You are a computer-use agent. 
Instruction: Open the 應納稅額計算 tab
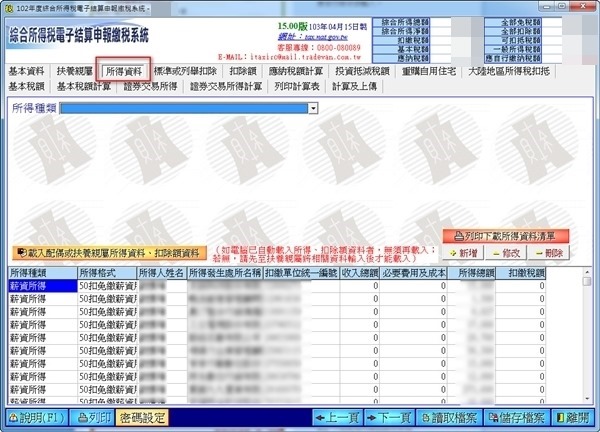(x=296, y=71)
